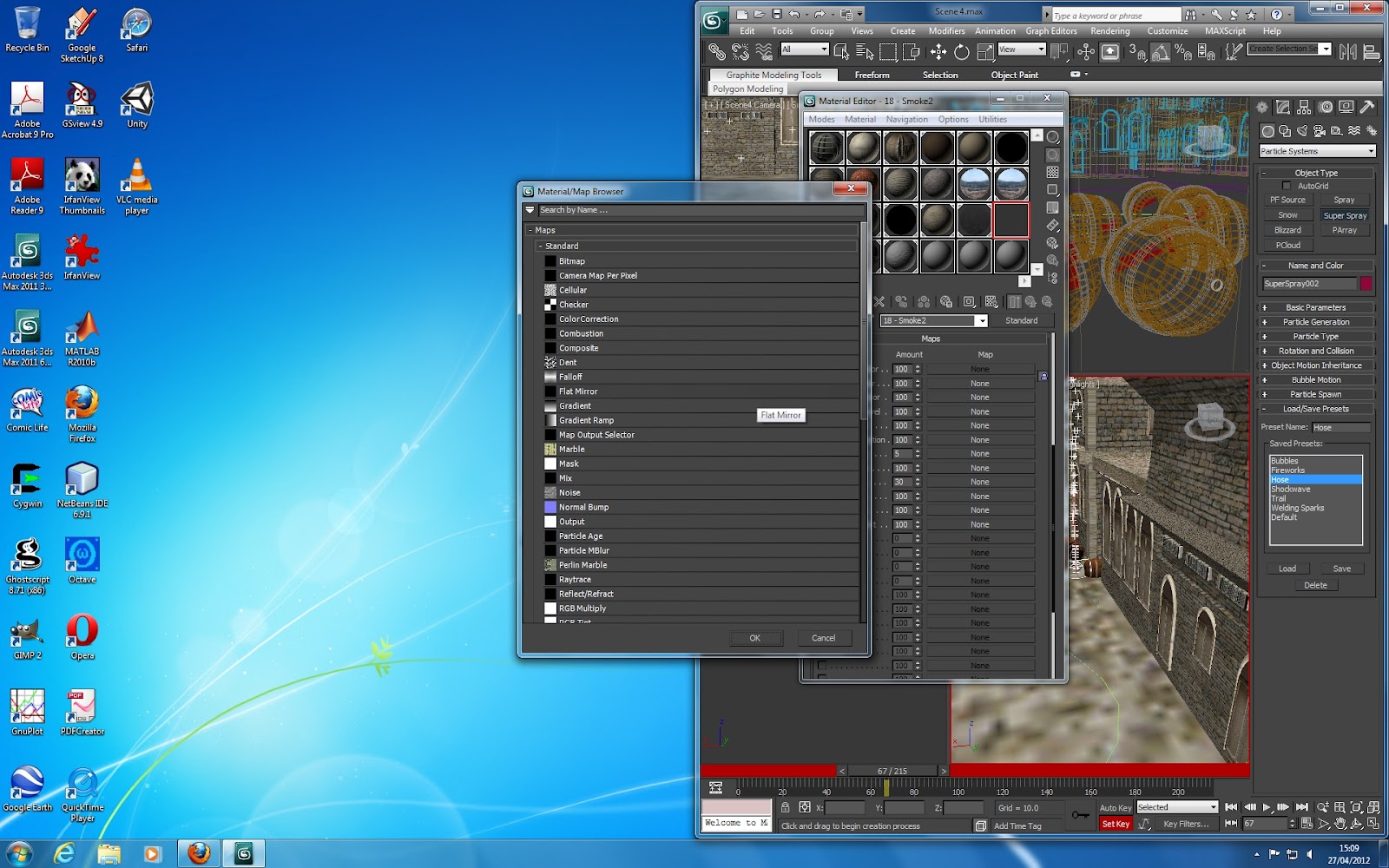1389x868 pixels.
Task: Click the Selection Lock toggle icon
Action: click(786, 807)
